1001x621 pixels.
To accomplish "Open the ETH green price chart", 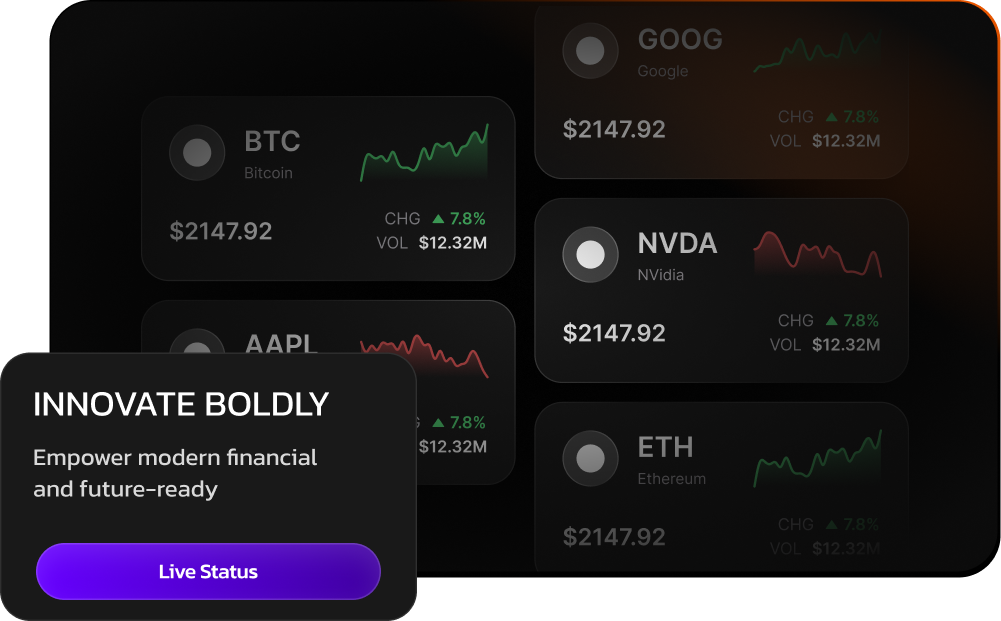I will [817, 460].
